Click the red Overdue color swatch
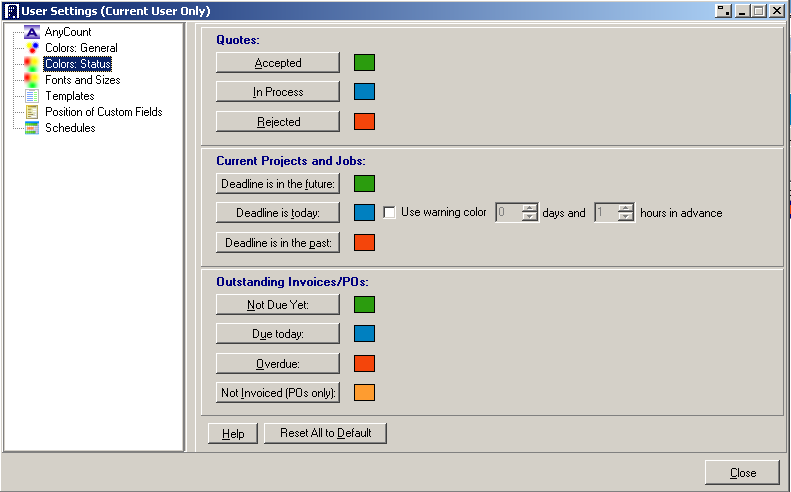Viewport: 791px width, 492px height. 364,363
